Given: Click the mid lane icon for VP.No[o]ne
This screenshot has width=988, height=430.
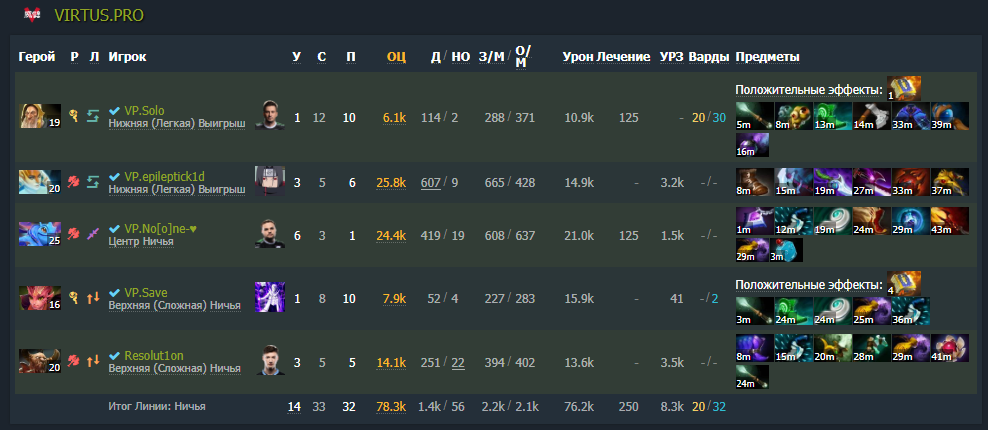Looking at the screenshot, I should (93, 235).
